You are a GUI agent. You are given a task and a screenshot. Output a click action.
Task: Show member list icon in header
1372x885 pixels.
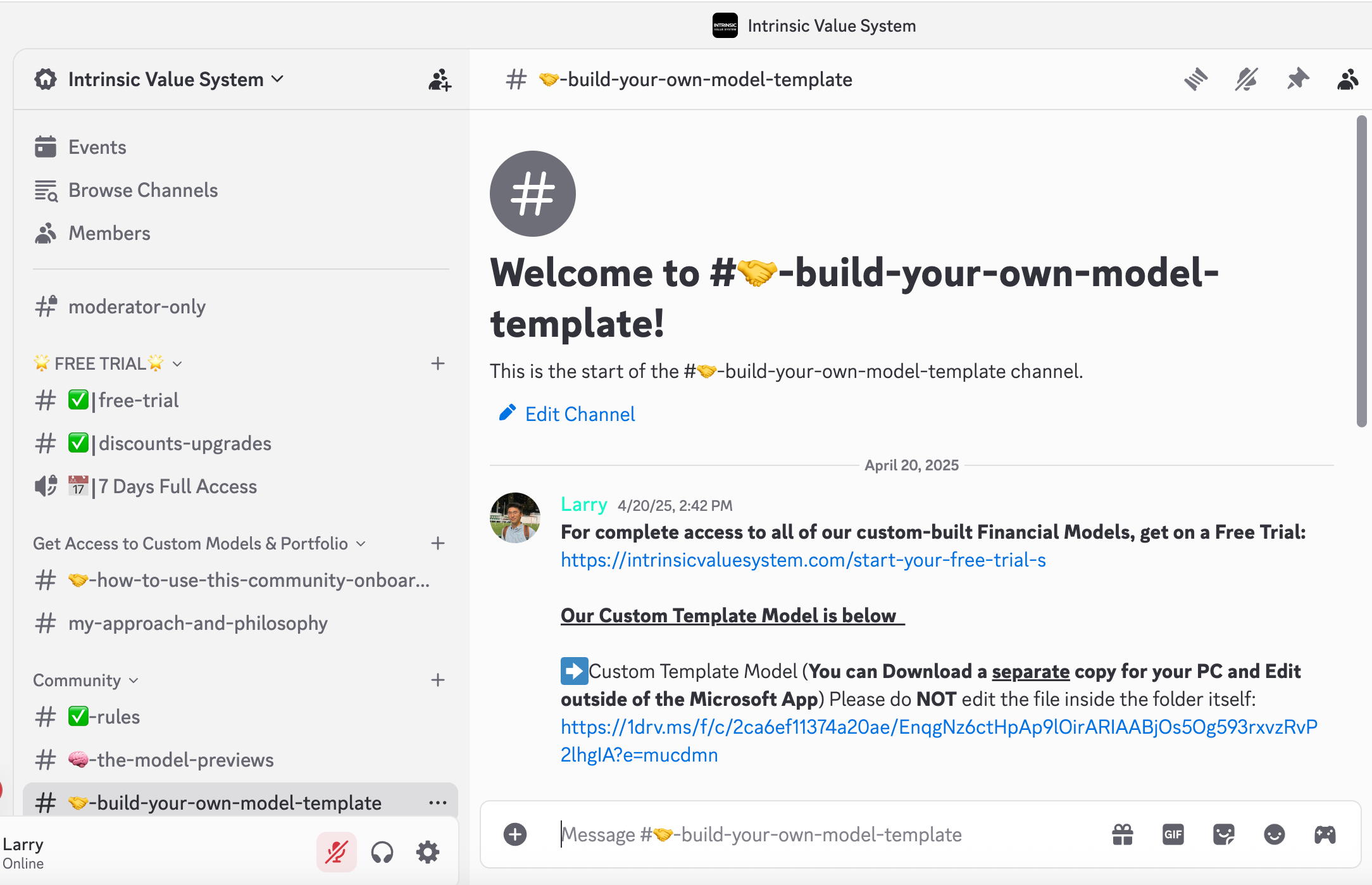1348,80
